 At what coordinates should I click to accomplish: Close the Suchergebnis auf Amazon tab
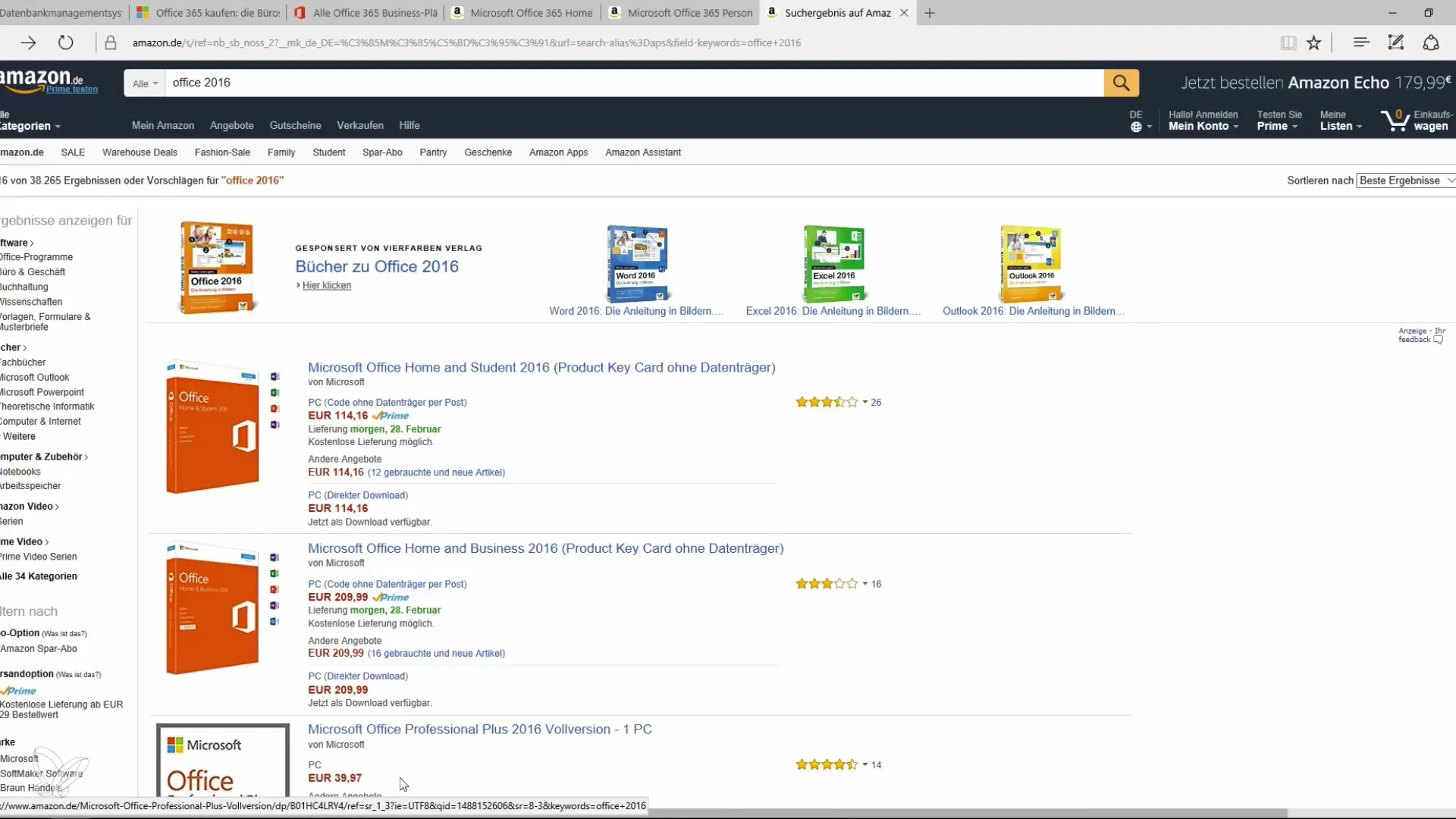[904, 13]
